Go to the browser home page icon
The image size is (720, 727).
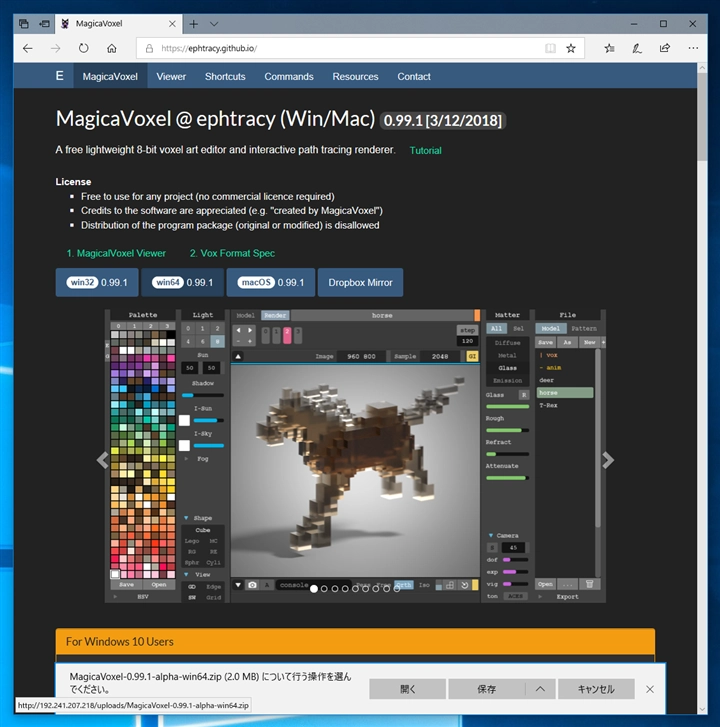112,48
